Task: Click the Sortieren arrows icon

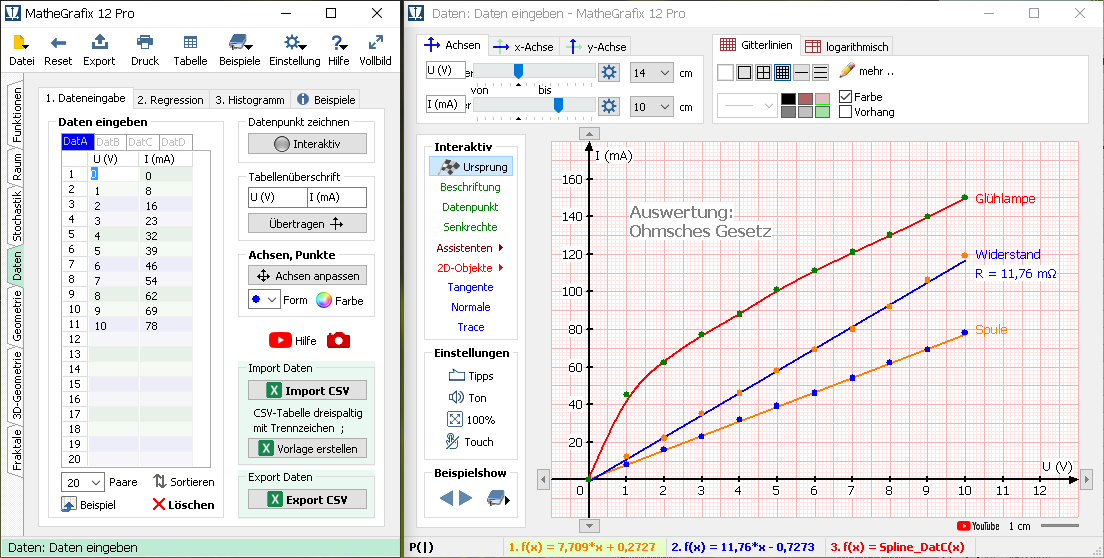Action: tap(160, 482)
